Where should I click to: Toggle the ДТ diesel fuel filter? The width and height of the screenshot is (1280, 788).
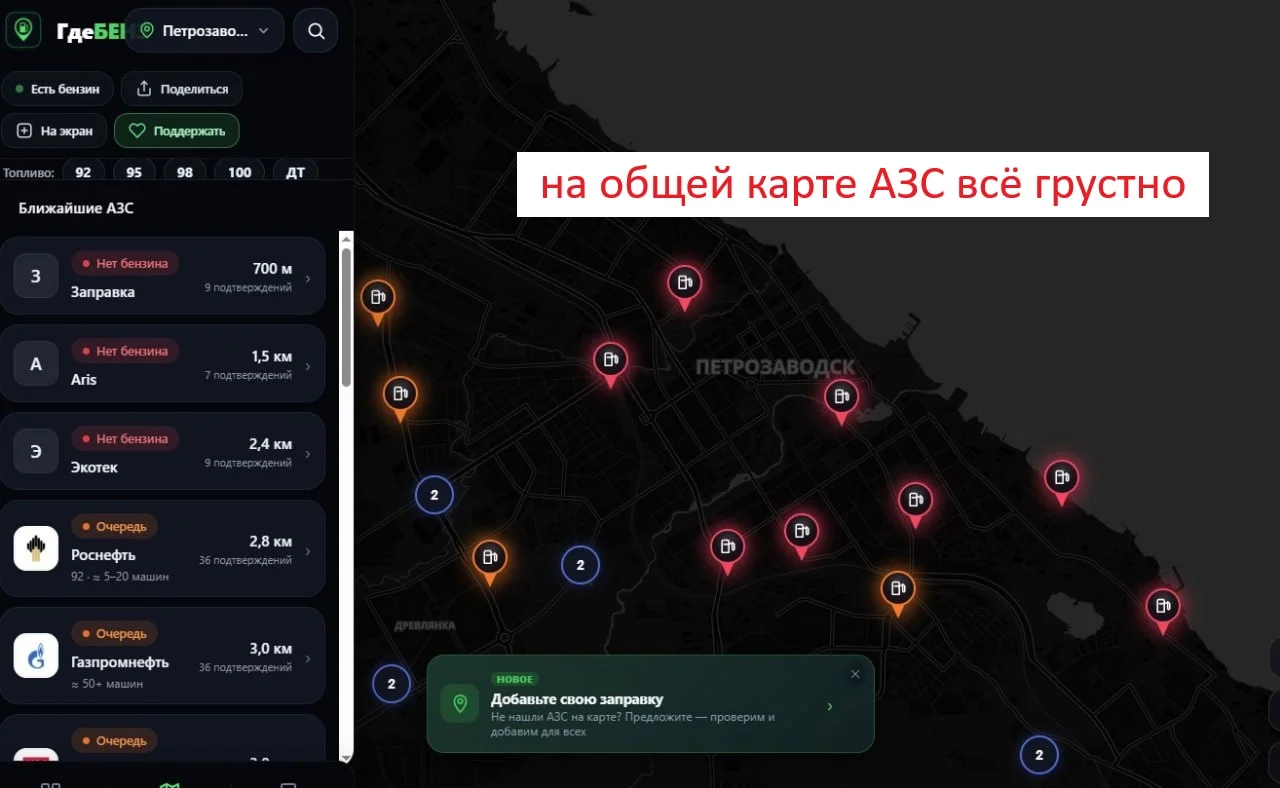[296, 172]
